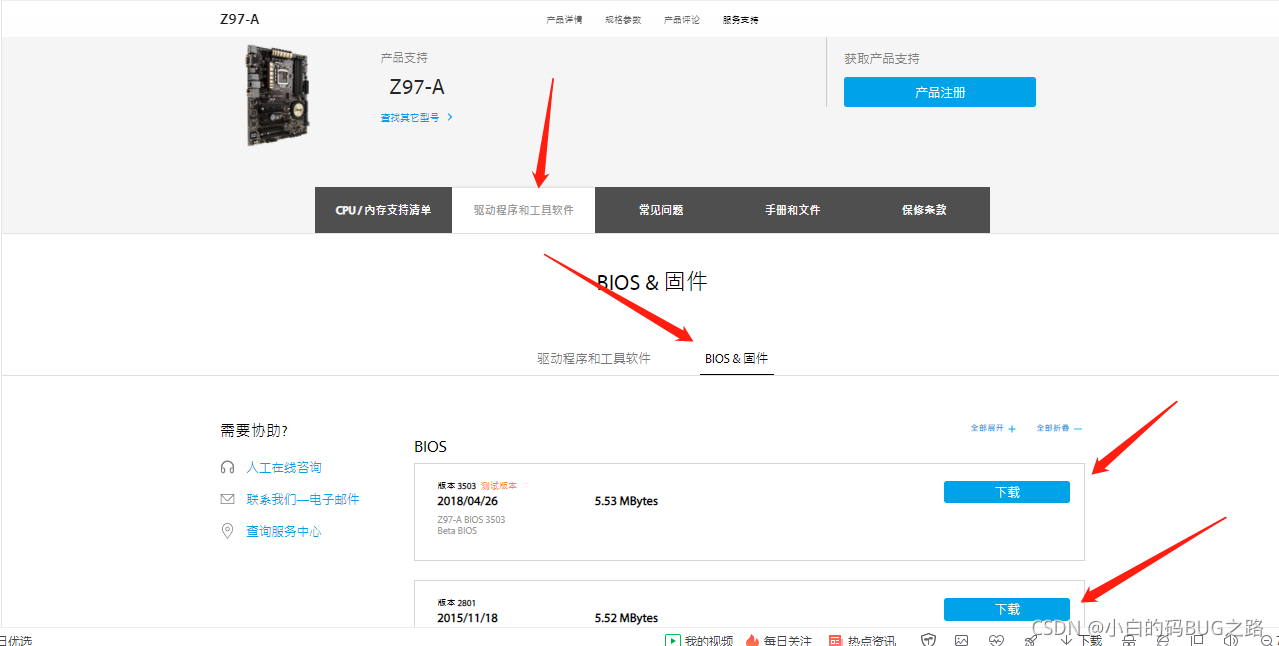Download BIOS version 3503
The image size is (1279, 646).
pyautogui.click(x=1007, y=492)
